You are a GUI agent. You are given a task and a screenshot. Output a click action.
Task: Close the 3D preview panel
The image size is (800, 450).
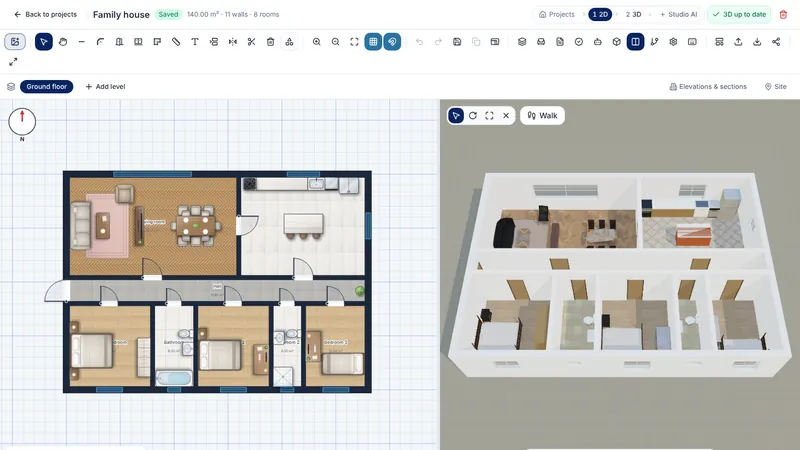(x=506, y=116)
